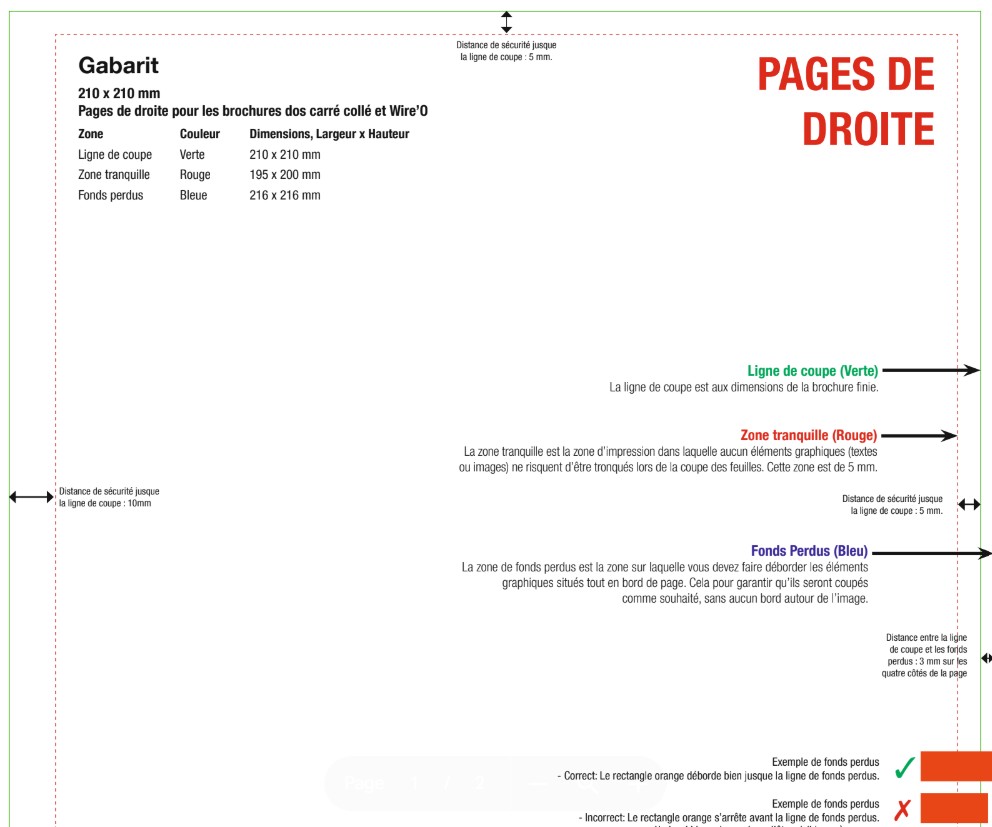Image resolution: width=992 pixels, height=827 pixels.
Task: Click the zoom in plus button
Action: pyautogui.click(x=637, y=786)
